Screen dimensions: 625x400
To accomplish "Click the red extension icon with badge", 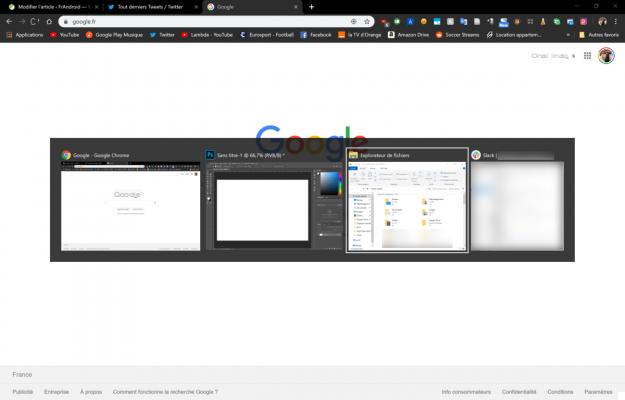I will point(385,22).
